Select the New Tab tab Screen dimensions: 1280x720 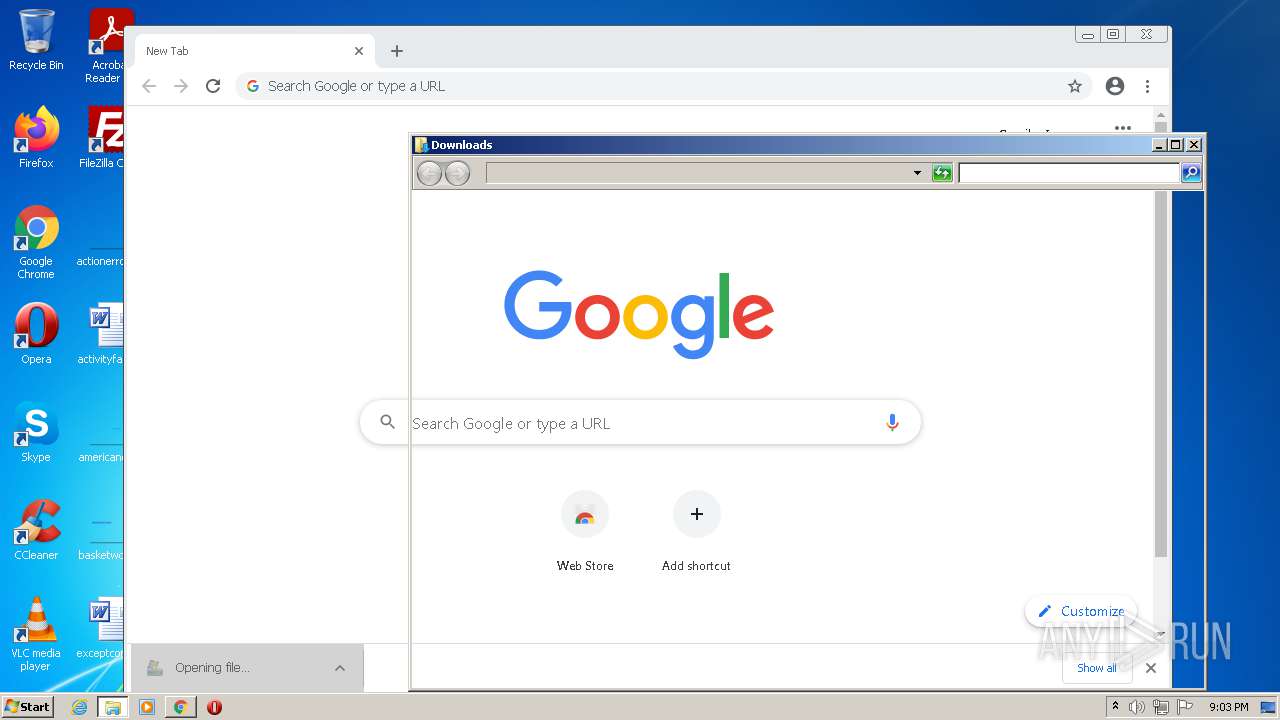coord(254,51)
